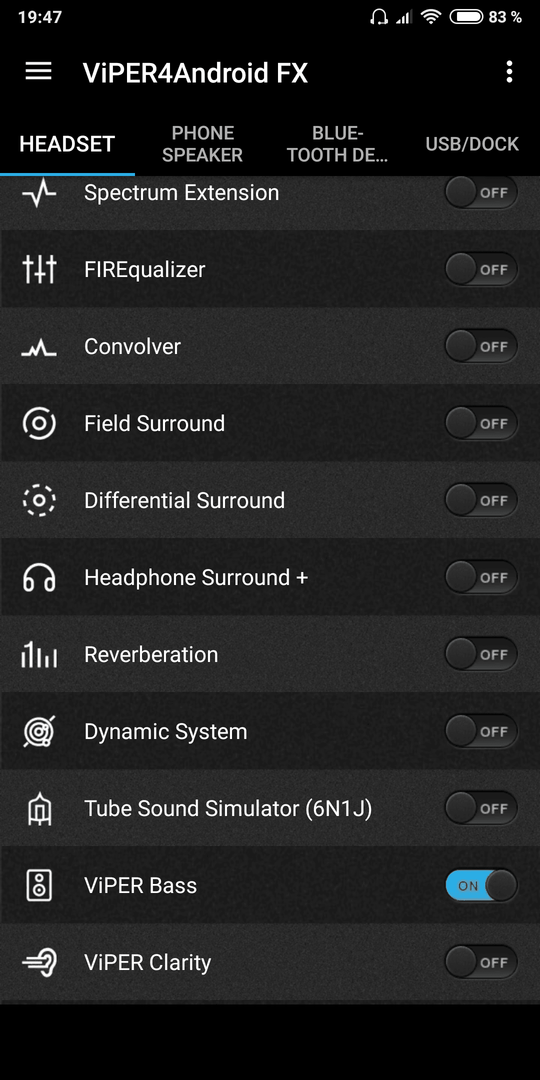Tap the ViPER4Android FX title text
This screenshot has height=1080, width=540.
pyautogui.click(x=195, y=72)
